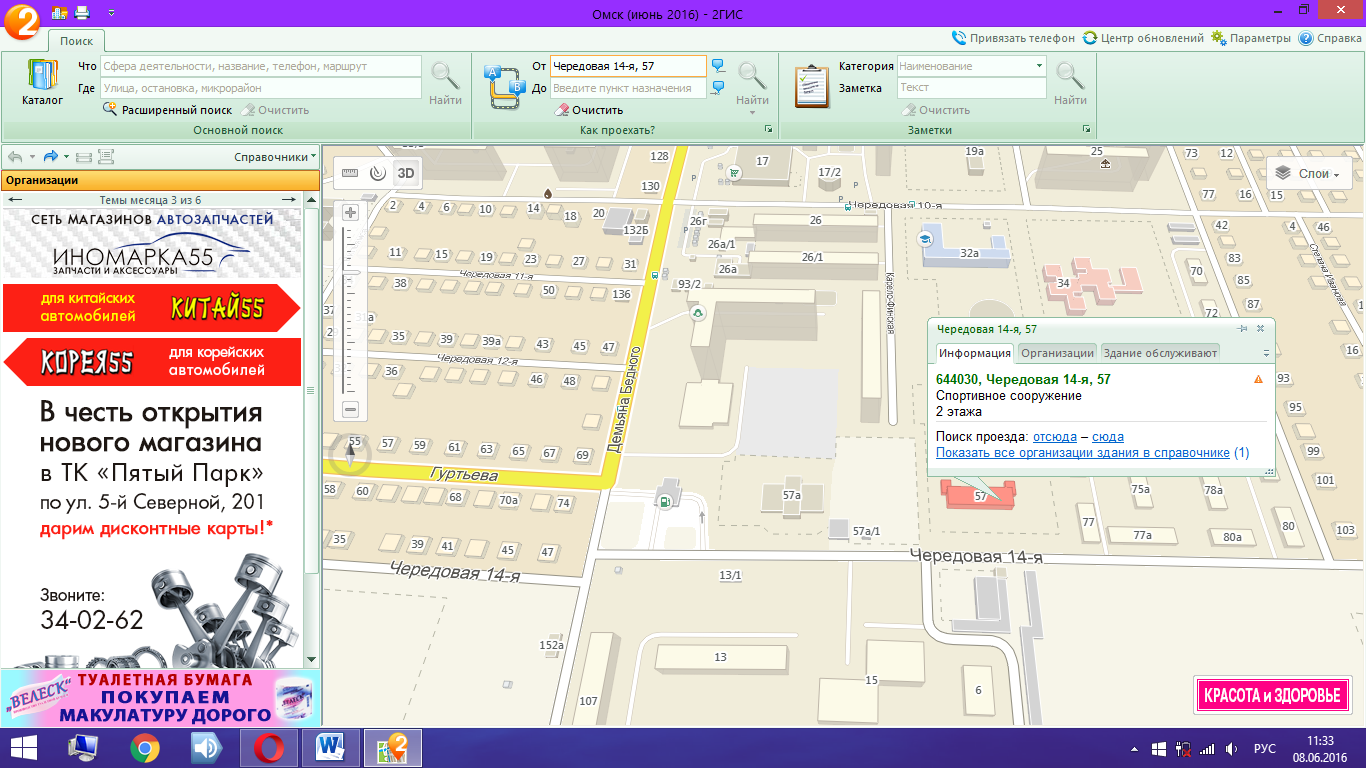
Task: Go forward with the blue arrow
Action: (50, 157)
